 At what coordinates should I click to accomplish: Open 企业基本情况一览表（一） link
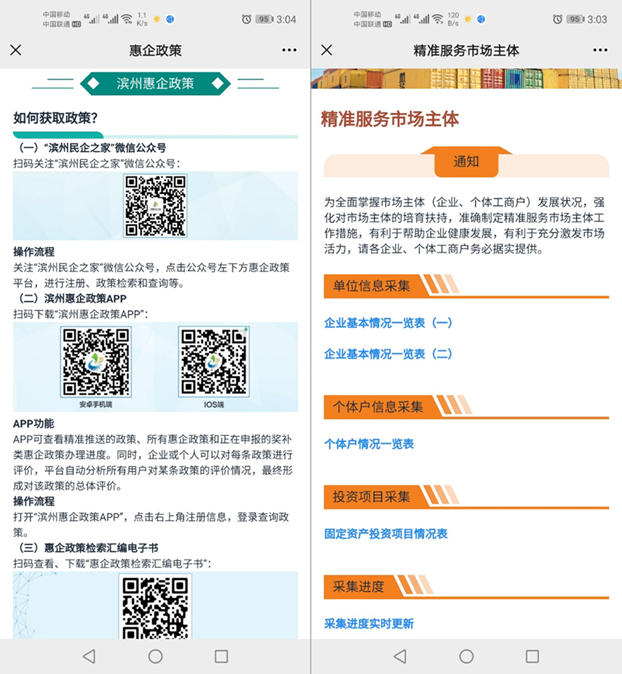point(388,323)
